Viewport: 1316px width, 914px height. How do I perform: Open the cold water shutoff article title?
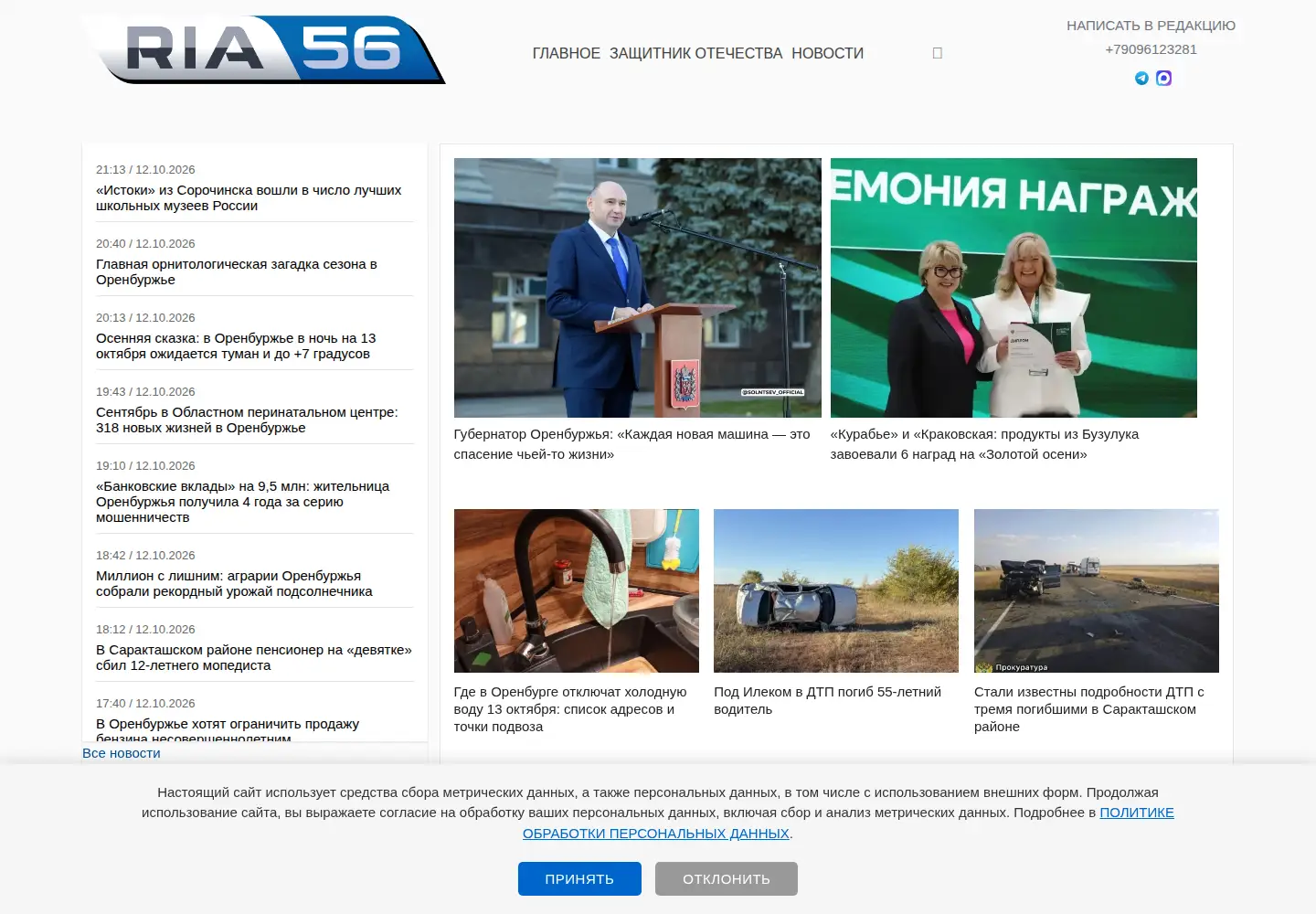click(570, 709)
